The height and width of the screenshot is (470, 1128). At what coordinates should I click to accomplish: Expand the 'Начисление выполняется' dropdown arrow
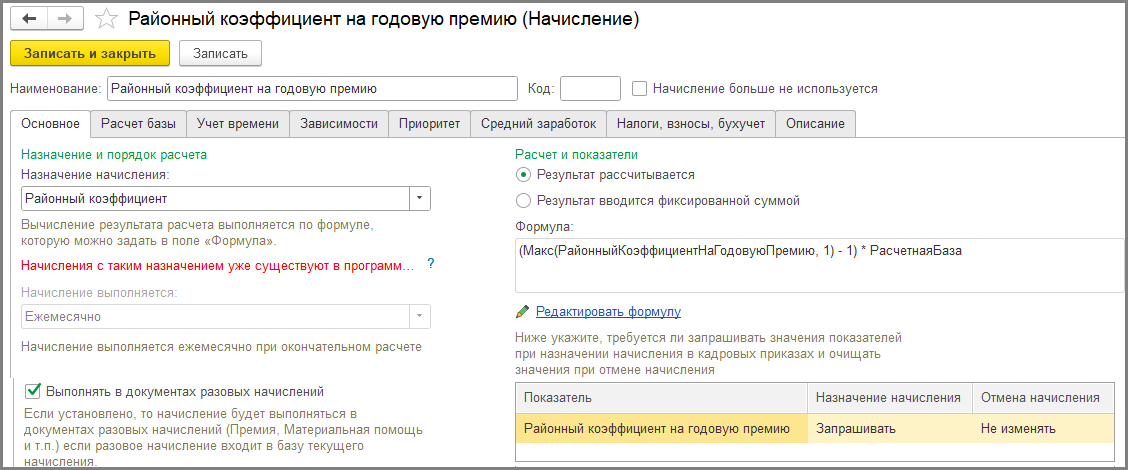pos(420,317)
